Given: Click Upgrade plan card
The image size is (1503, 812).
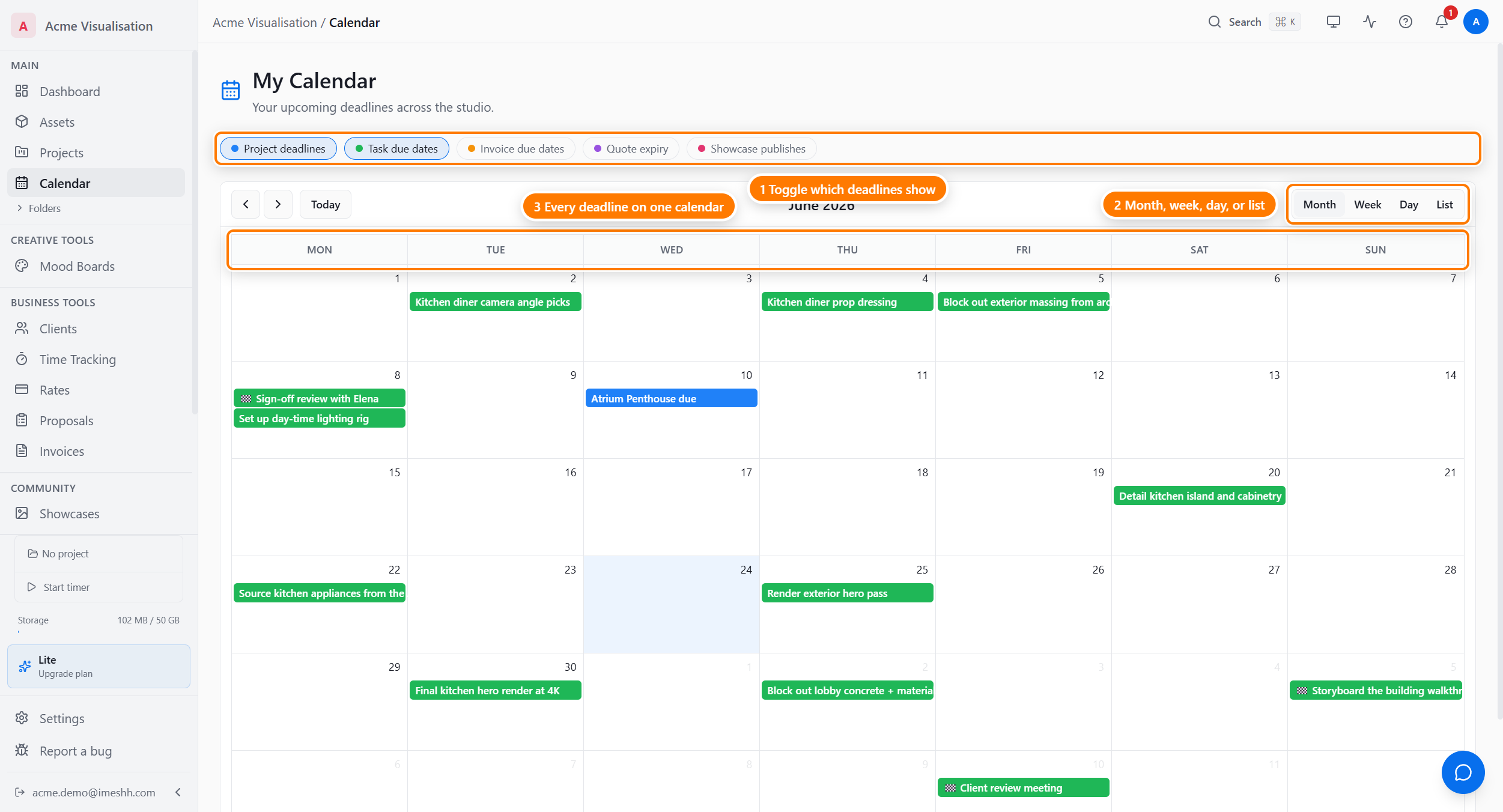Looking at the screenshot, I should [99, 666].
